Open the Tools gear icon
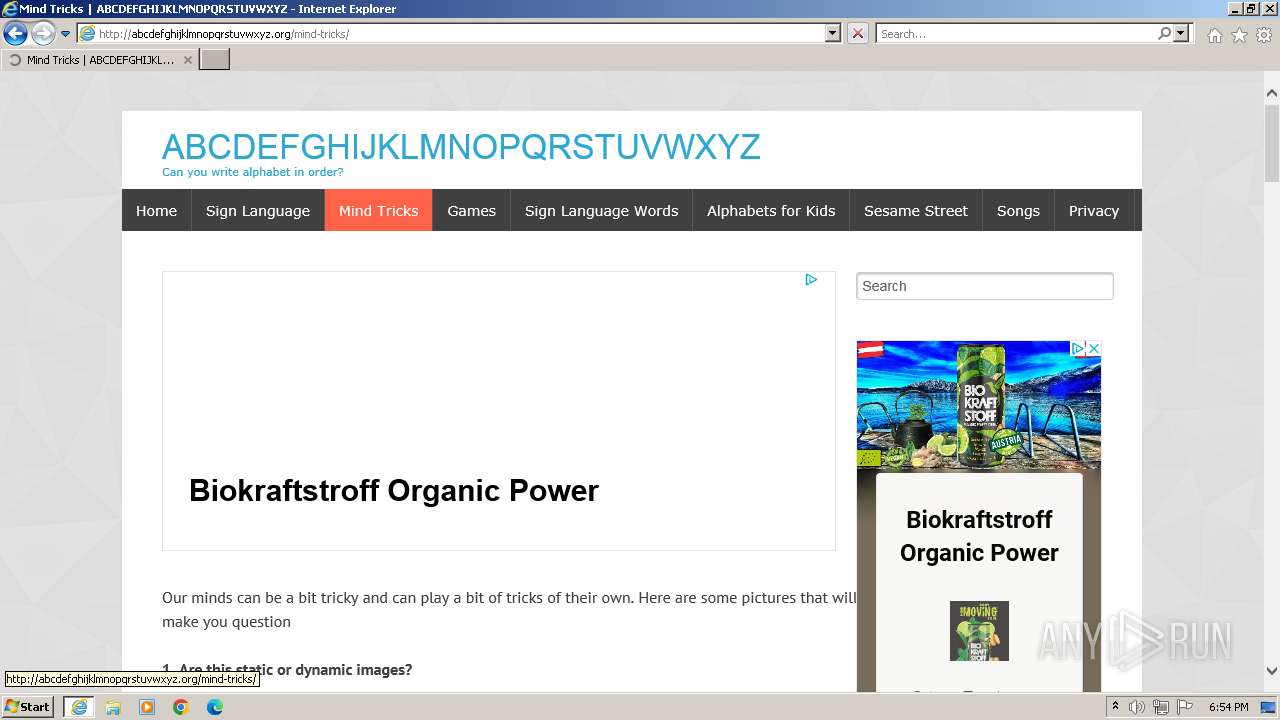Screen dimensions: 1280x720 click(x=1264, y=35)
